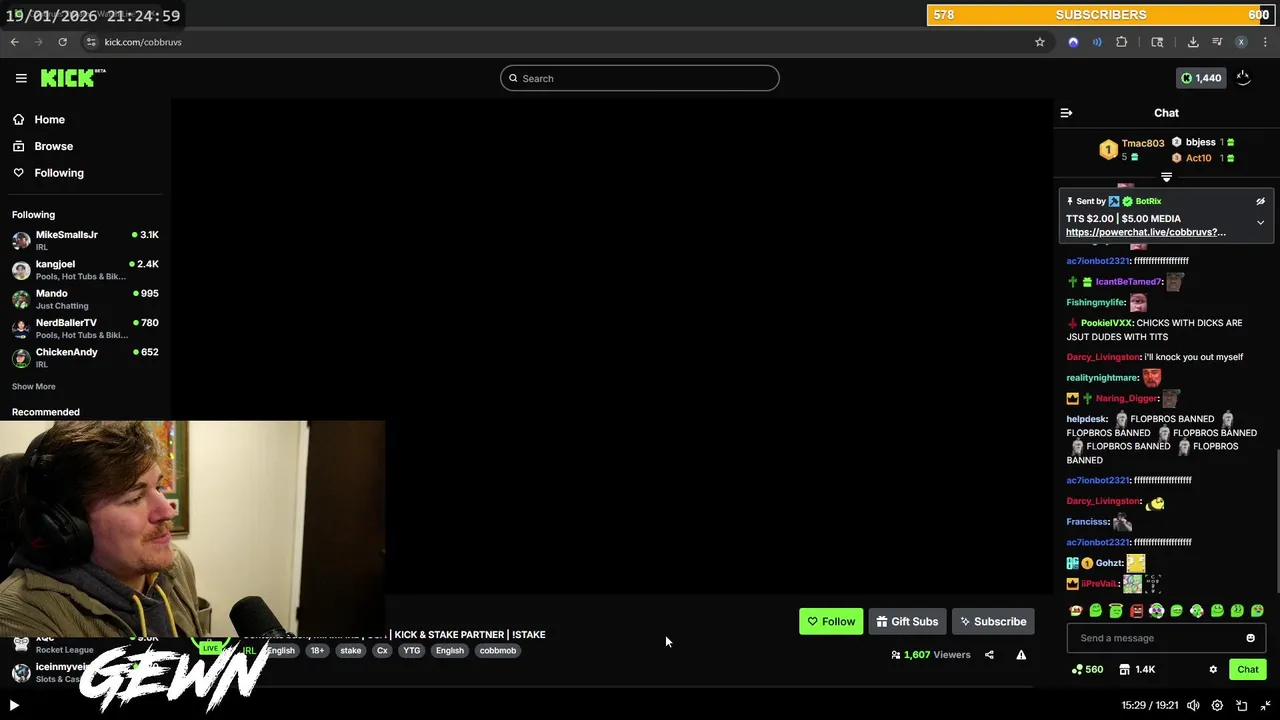Go back with the browser back arrow

[x=14, y=42]
